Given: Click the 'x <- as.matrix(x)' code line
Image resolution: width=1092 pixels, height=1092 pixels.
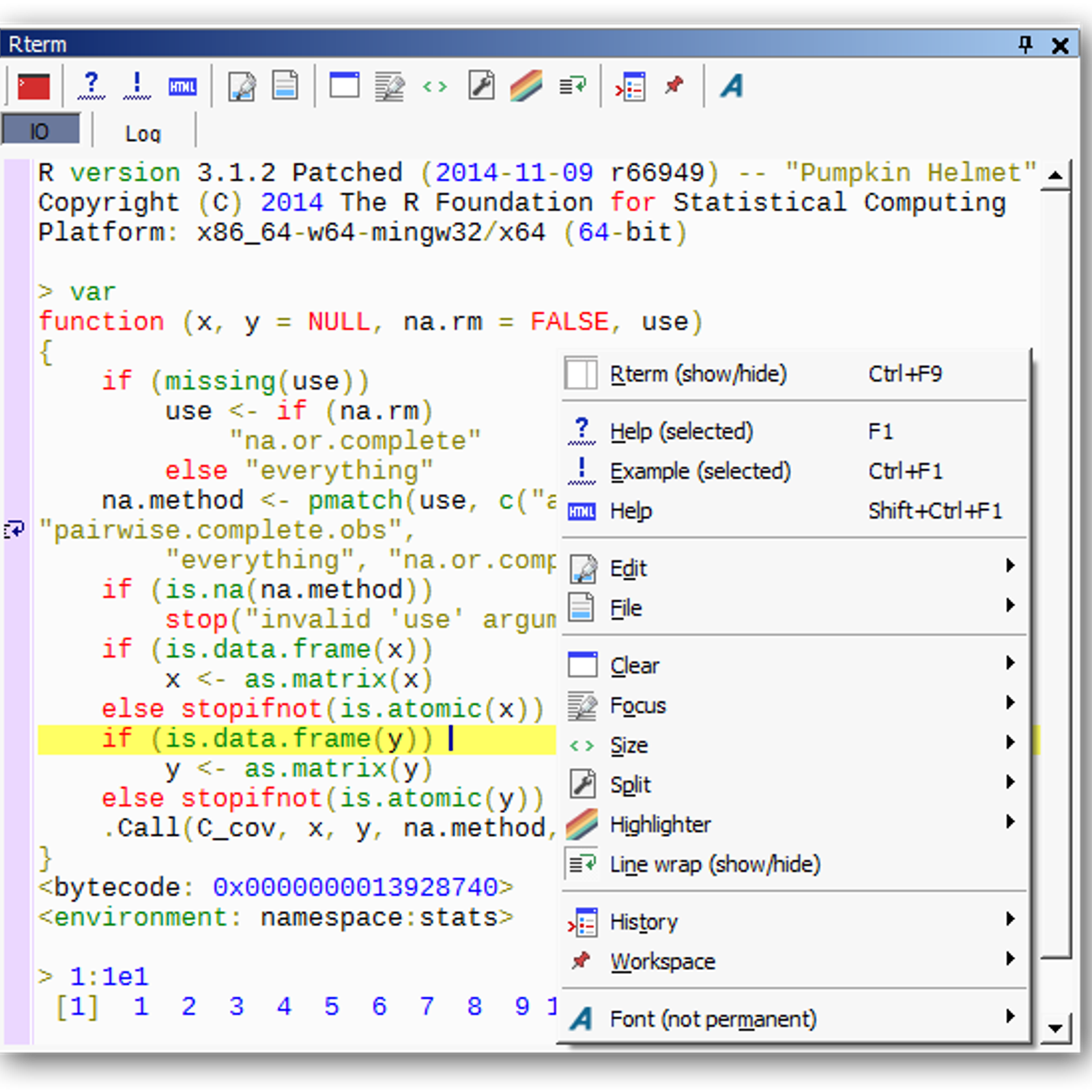Looking at the screenshot, I should pos(300,680).
